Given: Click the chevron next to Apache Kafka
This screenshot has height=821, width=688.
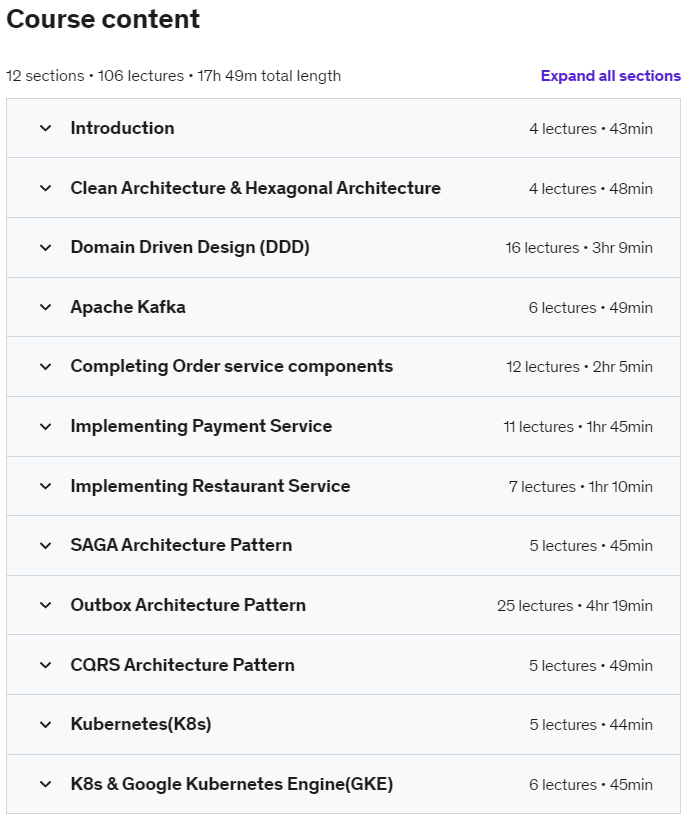Looking at the screenshot, I should (x=45, y=307).
